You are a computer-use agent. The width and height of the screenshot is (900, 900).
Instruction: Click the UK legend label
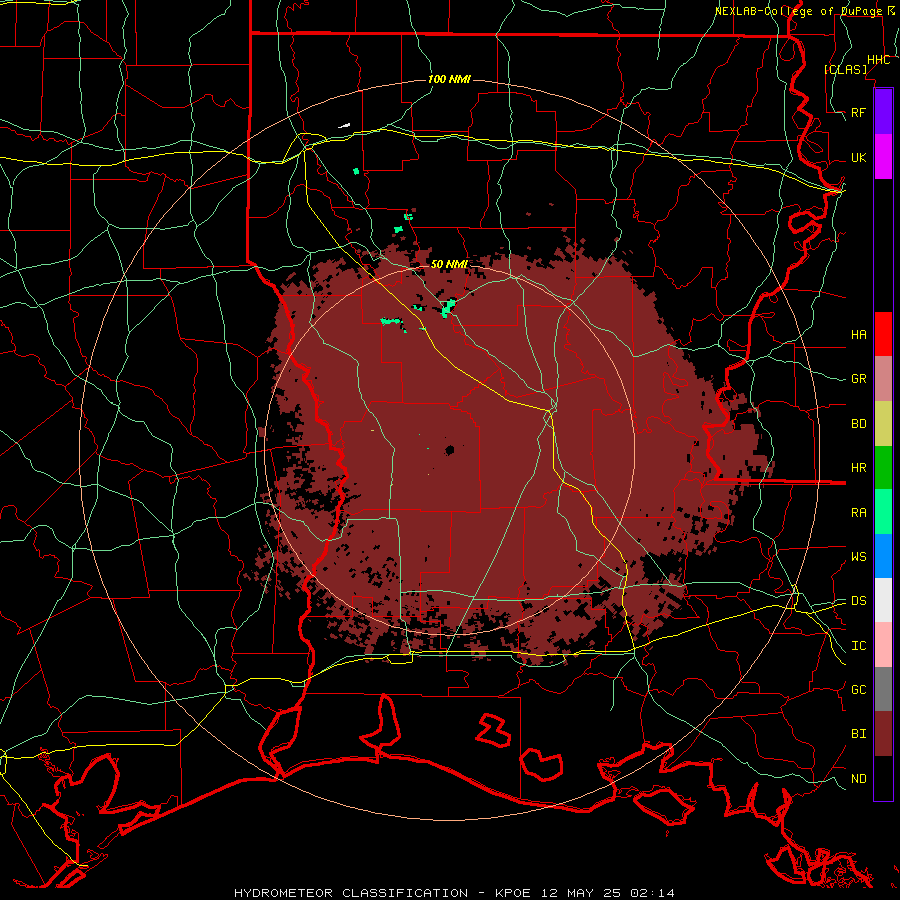(x=859, y=157)
